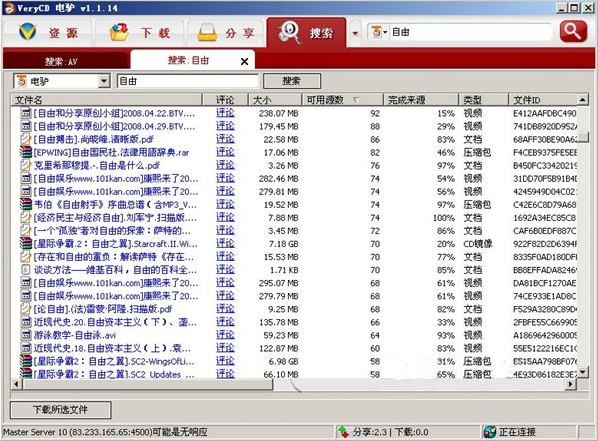Click video icon of 游泳教学-自由泳.avi
The height and width of the screenshot is (441, 598).
click(x=26, y=335)
